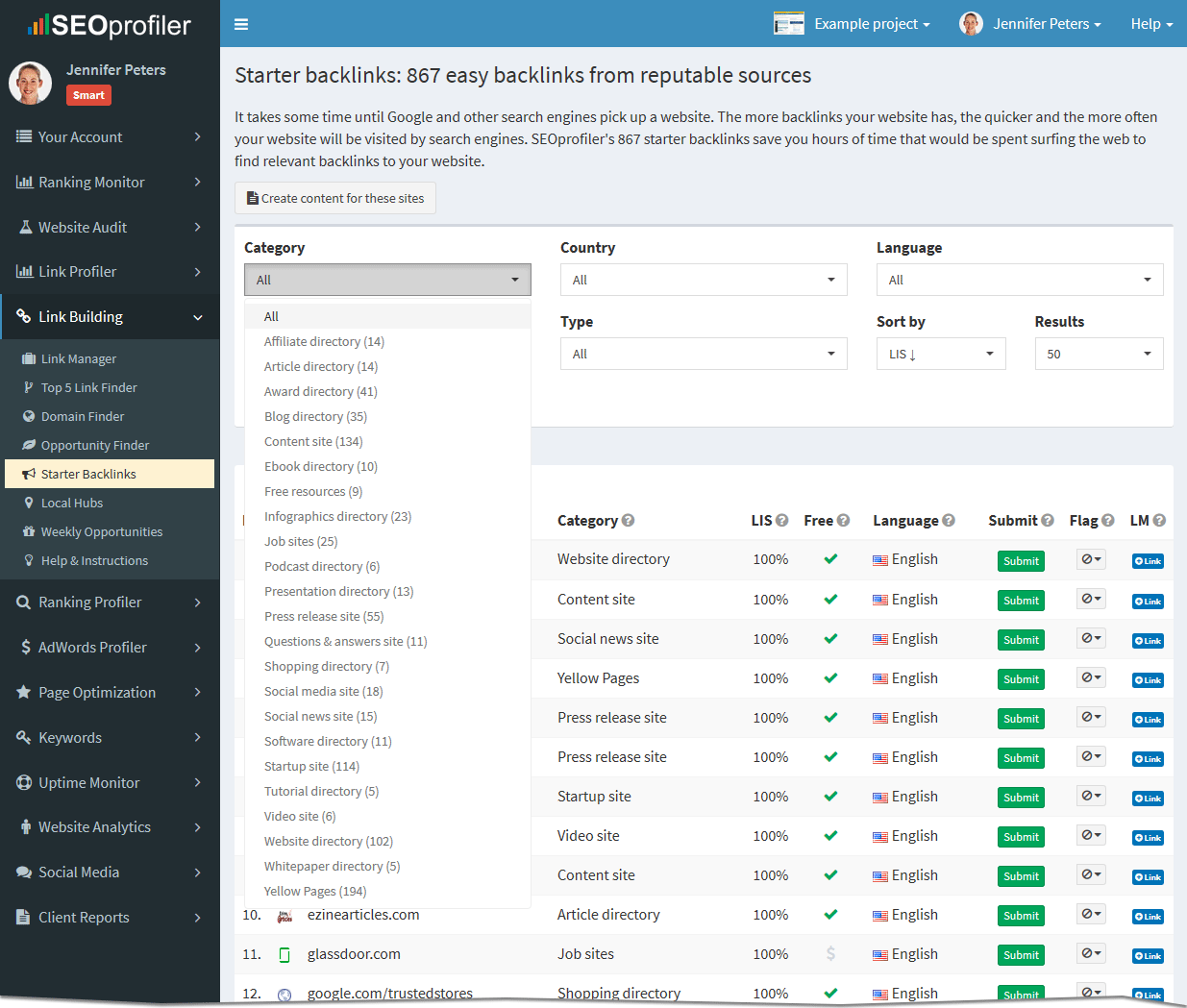Click Link icon in Job sites row
Viewport: 1187px width, 1008px height.
1148,956
